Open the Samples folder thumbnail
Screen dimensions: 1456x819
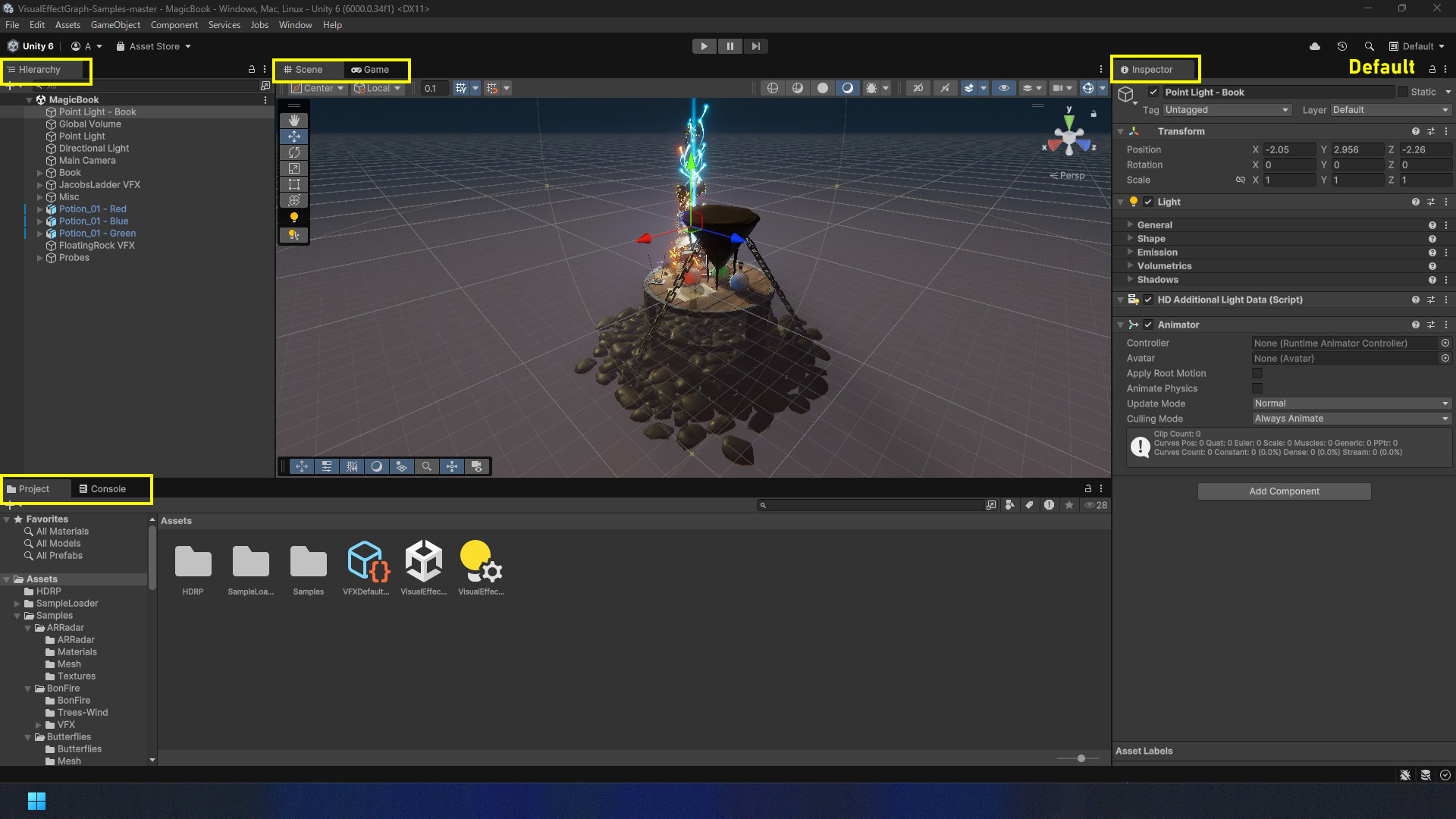point(309,567)
